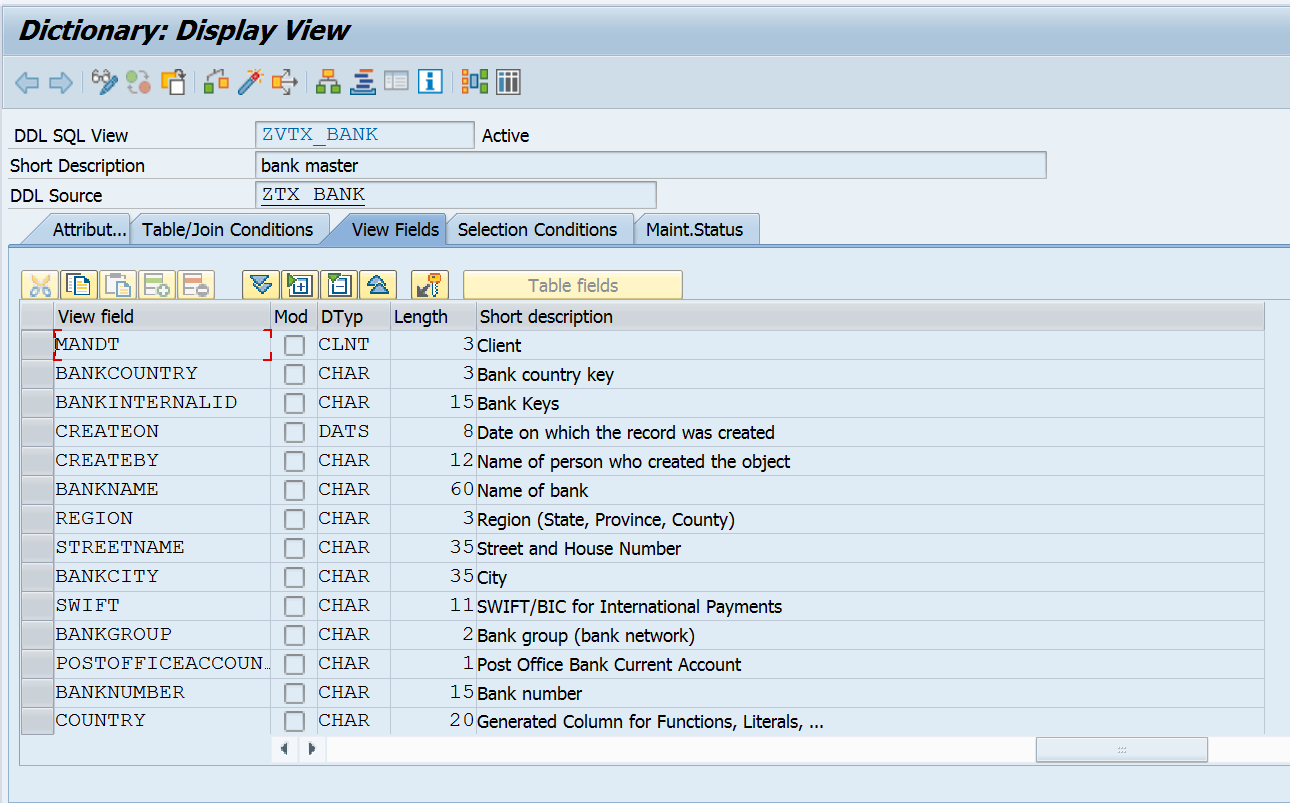Click the Back navigation arrow

click(x=27, y=82)
